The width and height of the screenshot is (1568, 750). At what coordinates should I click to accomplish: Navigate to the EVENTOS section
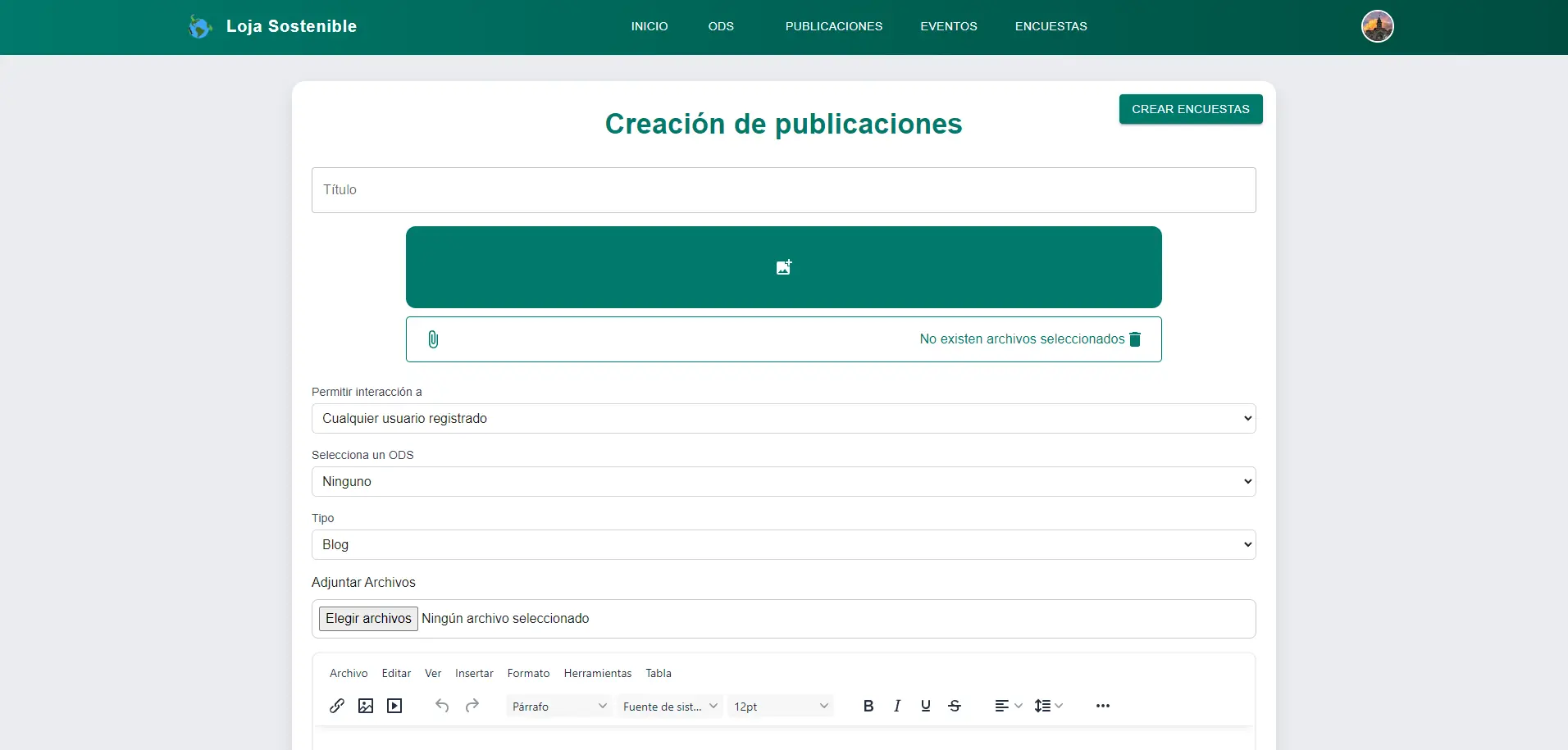949,25
